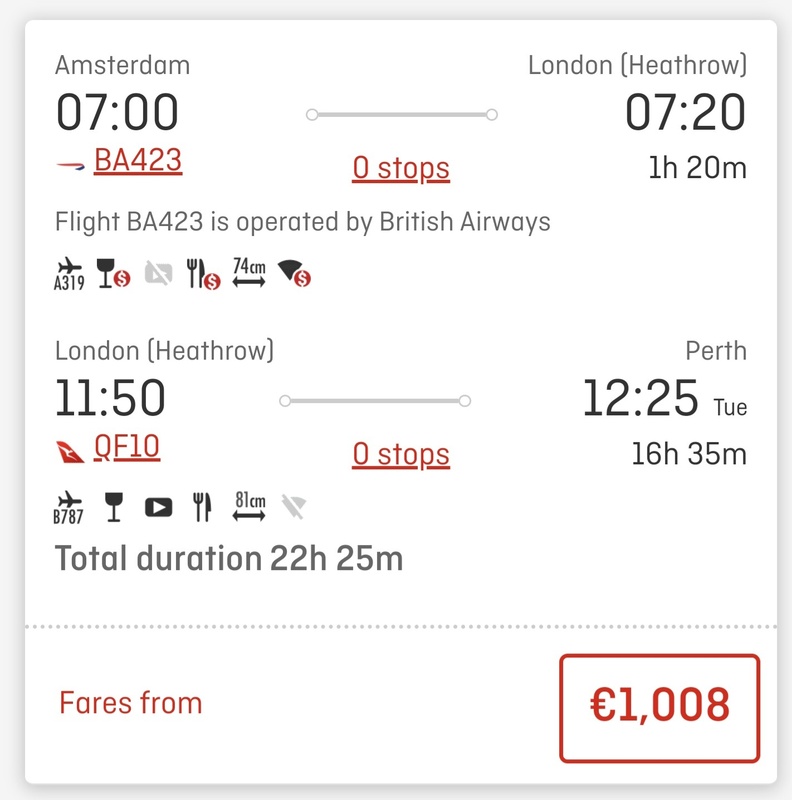Open the QF10 flight number link
The width and height of the screenshot is (792, 800).
[127, 447]
